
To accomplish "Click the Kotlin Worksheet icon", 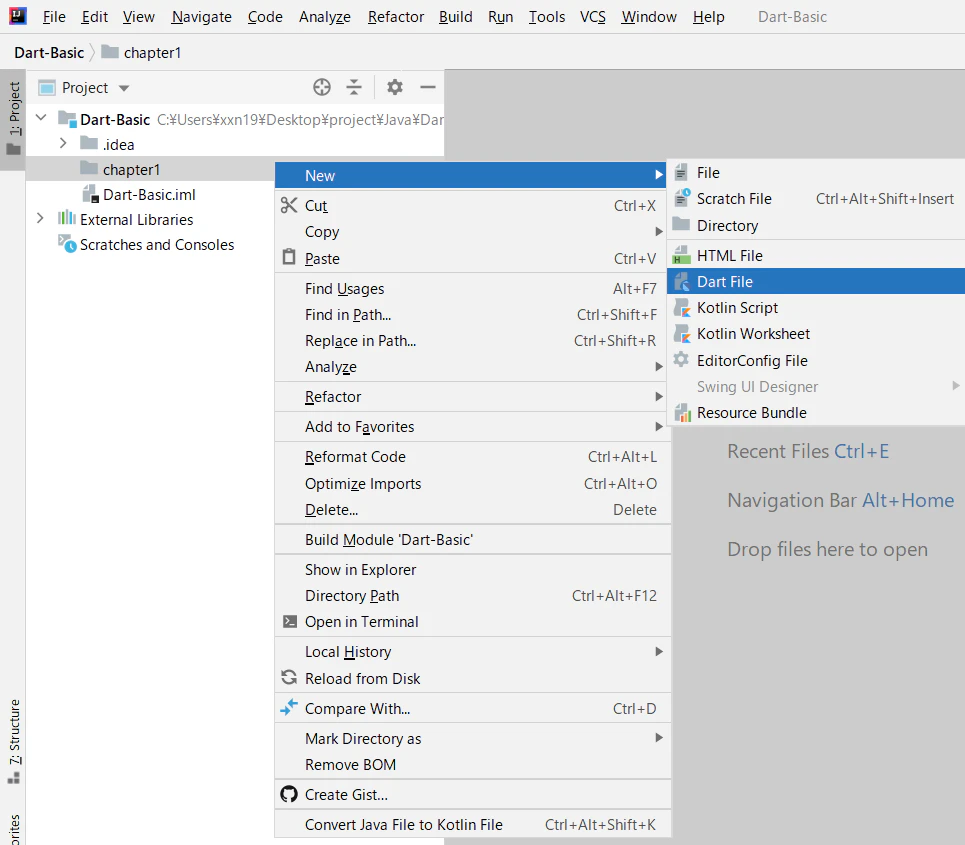I will (x=681, y=333).
